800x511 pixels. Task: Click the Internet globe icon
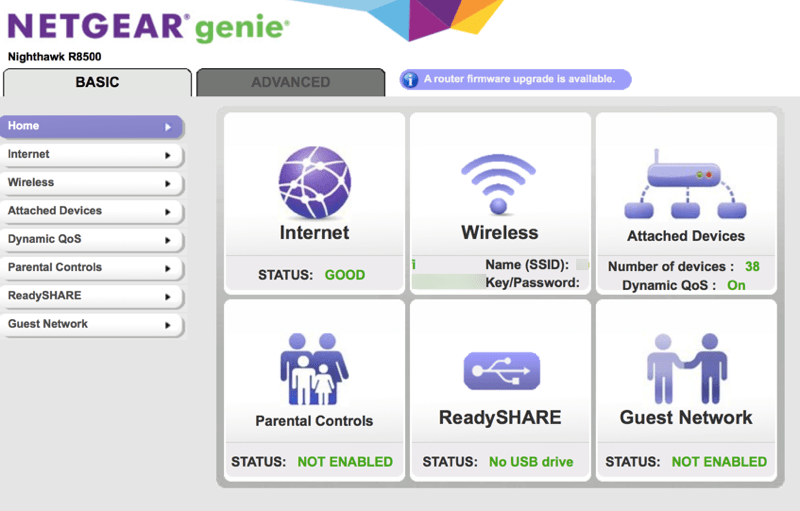point(314,183)
